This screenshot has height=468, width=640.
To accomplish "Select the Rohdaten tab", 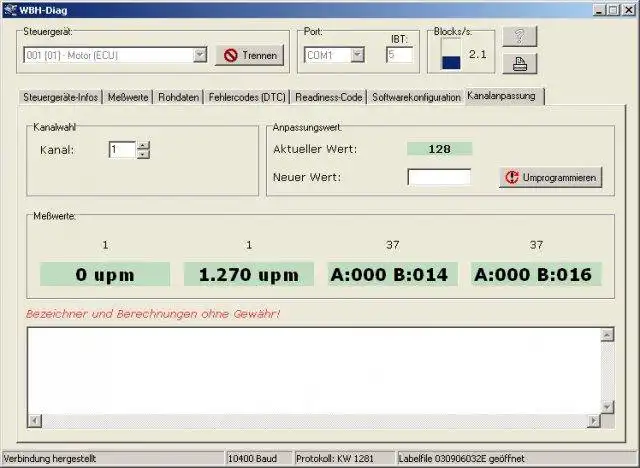I will click(178, 97).
